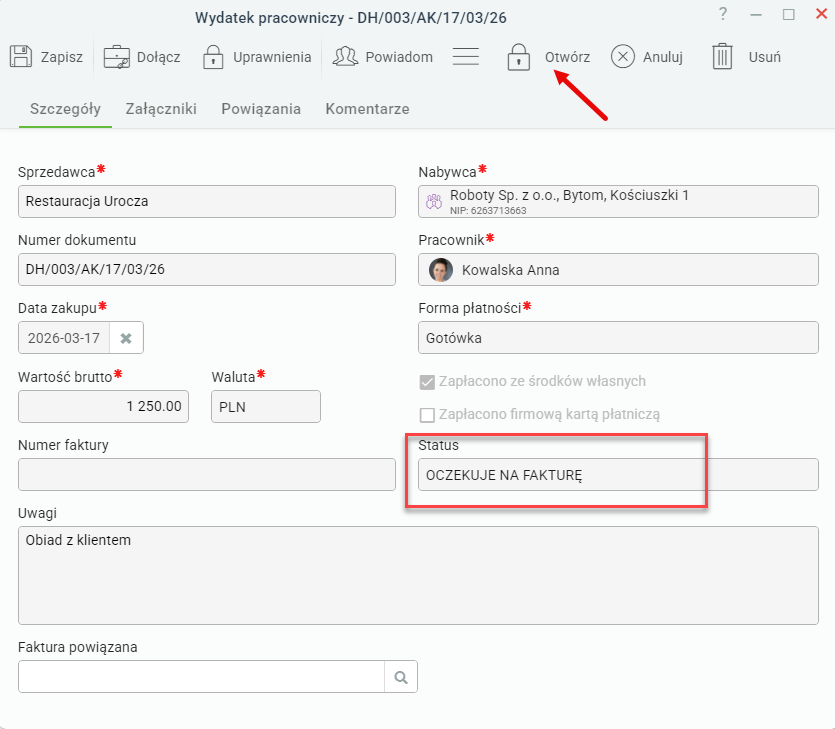
Task: Open the Status field selector
Action: click(x=618, y=474)
